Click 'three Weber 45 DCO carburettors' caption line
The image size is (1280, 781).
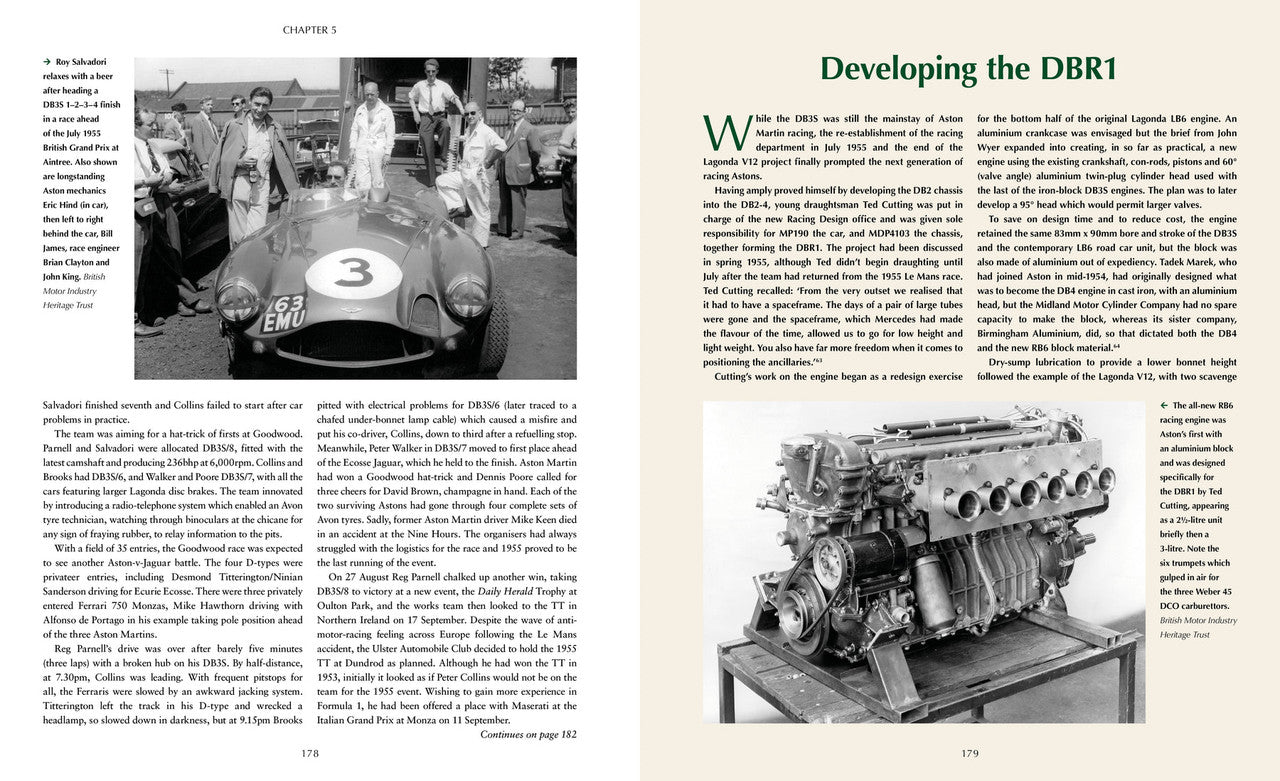(1196, 598)
